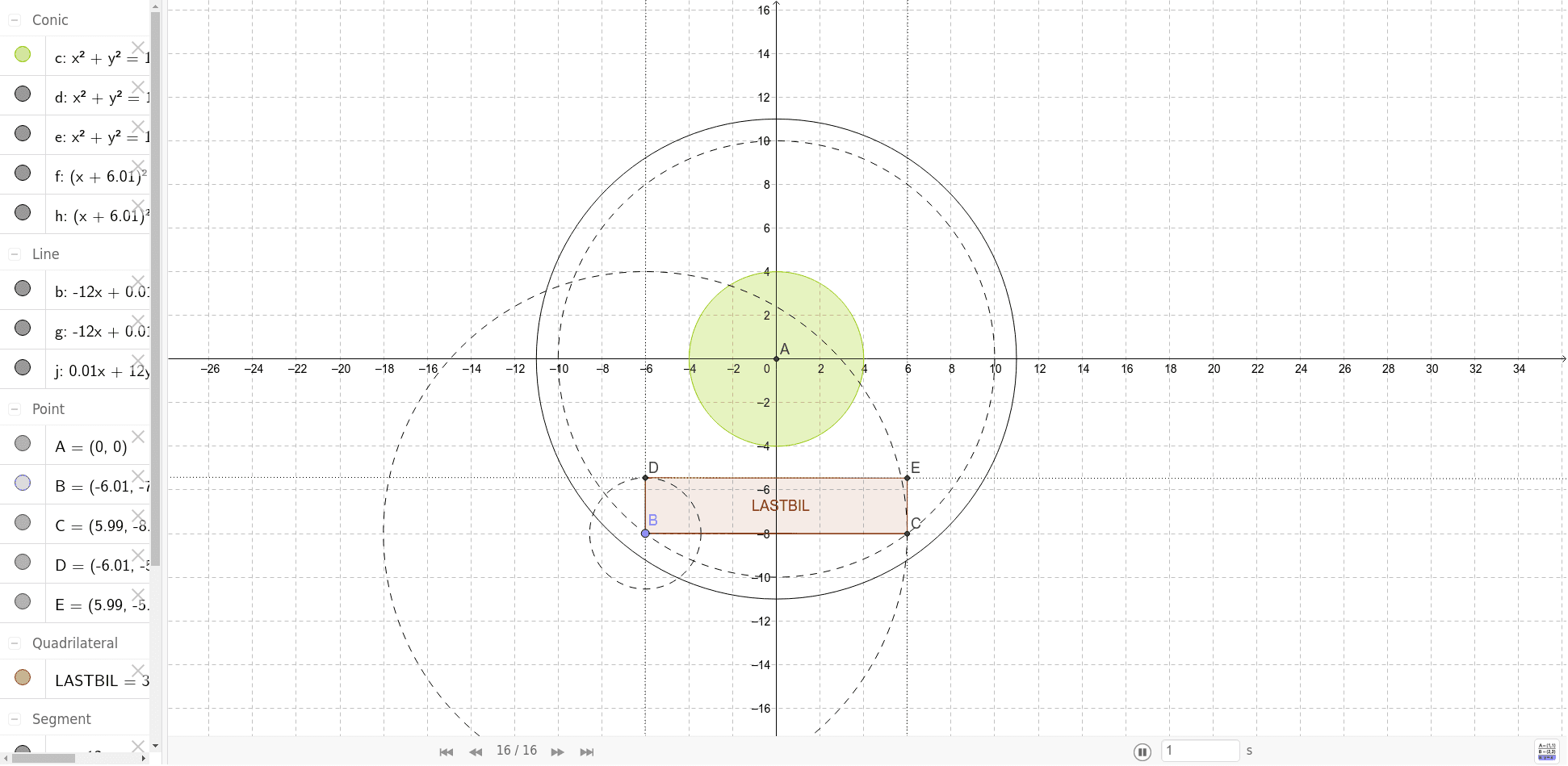Click point B in the graphics view
The image size is (1568, 766).
coord(645,534)
